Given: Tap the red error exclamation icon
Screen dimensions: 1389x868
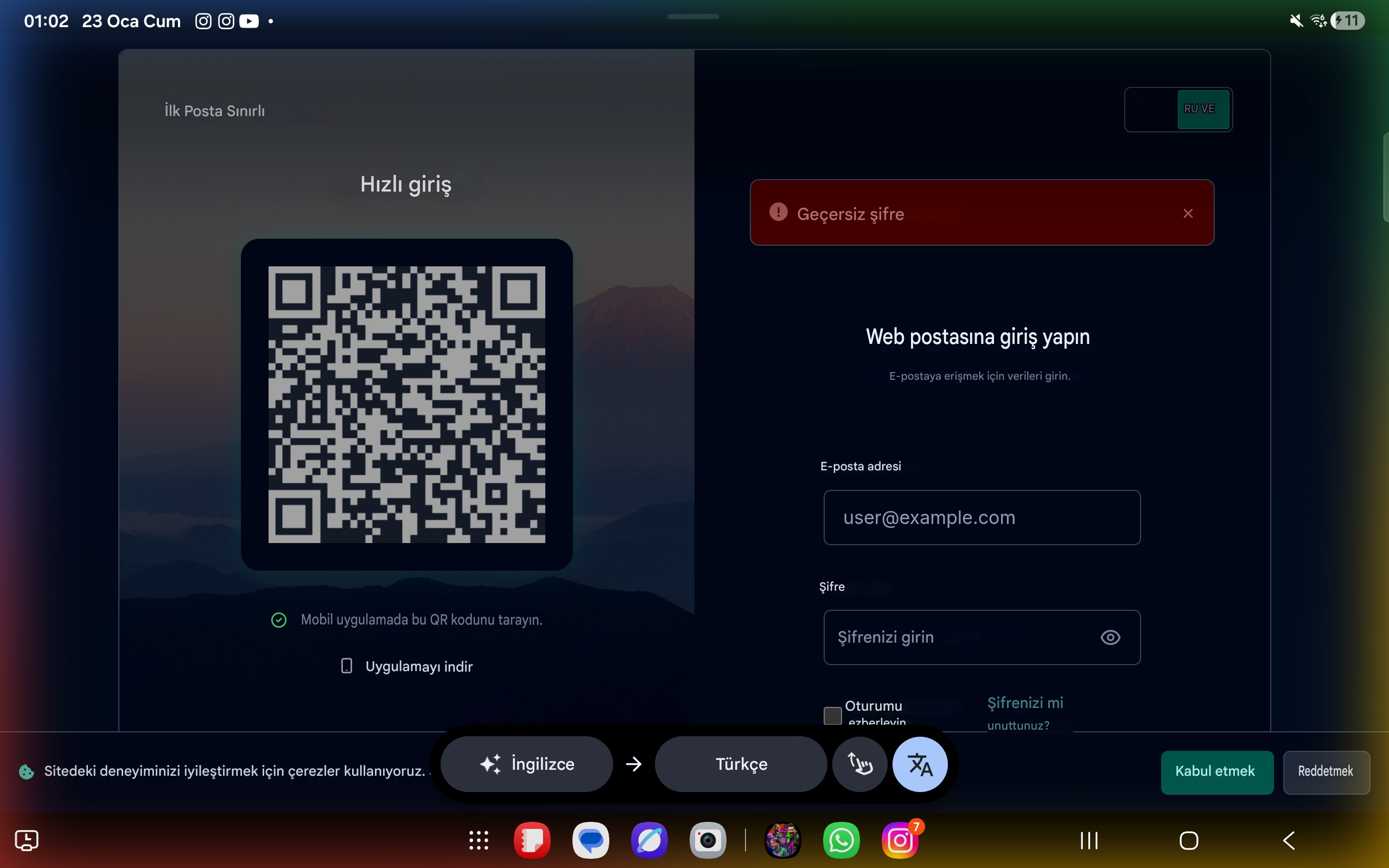Looking at the screenshot, I should click(x=778, y=212).
